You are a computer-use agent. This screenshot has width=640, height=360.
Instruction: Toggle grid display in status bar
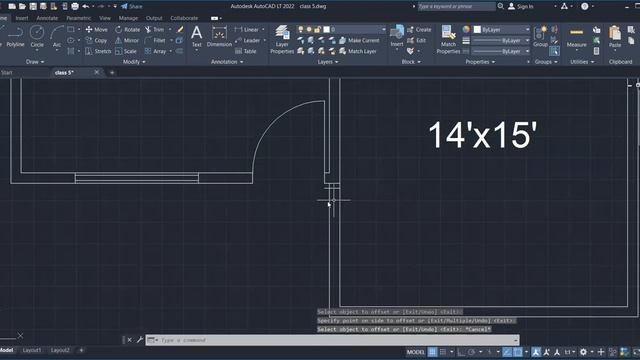click(432, 352)
